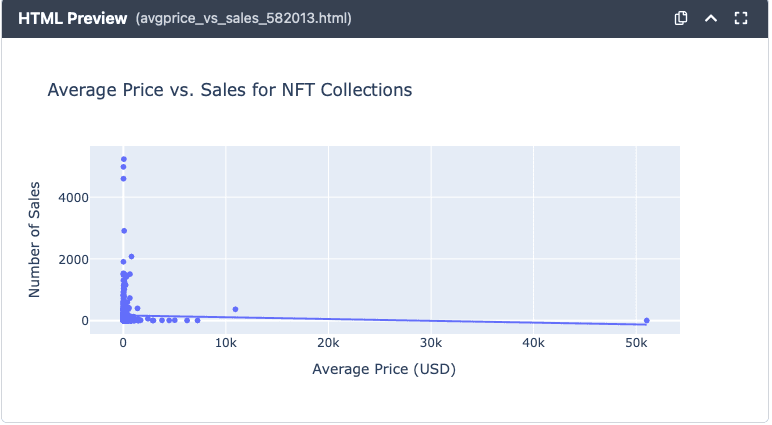Copy the HTML preview content
Viewport: 772px width, 425px height.
(681, 18)
